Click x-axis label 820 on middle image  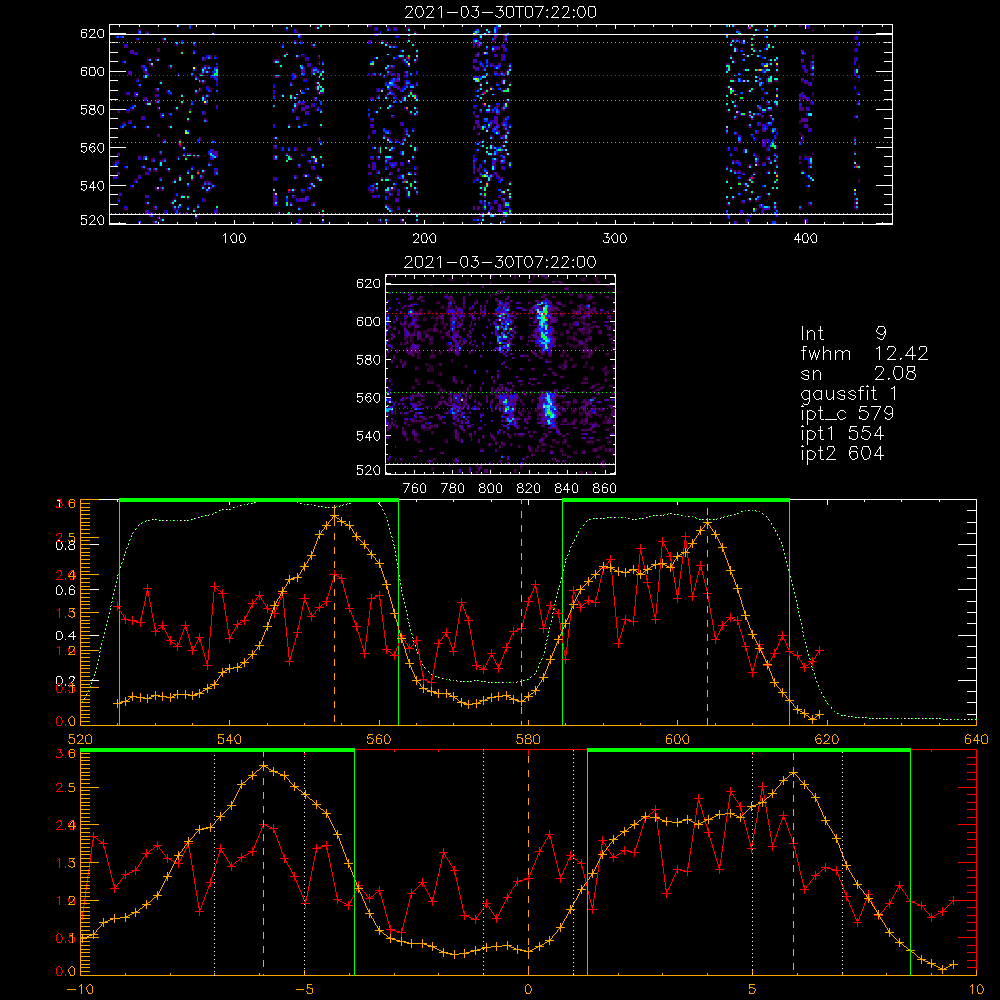(529, 489)
